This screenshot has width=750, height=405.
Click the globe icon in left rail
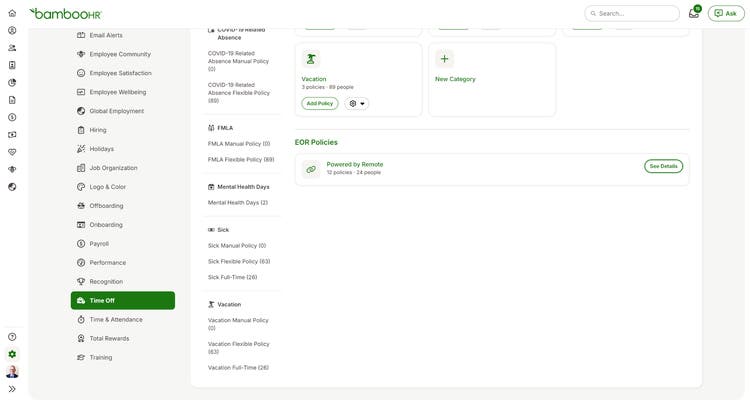pos(12,187)
